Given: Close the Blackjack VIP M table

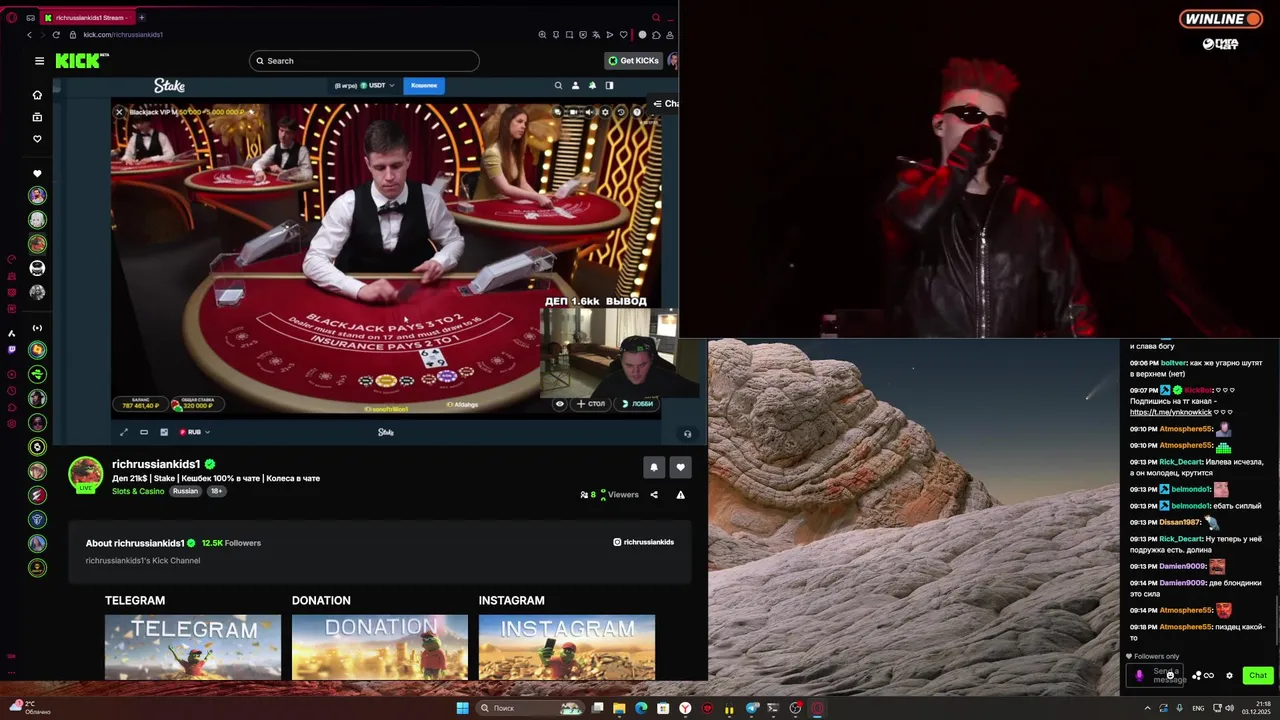Looking at the screenshot, I should click(119, 112).
